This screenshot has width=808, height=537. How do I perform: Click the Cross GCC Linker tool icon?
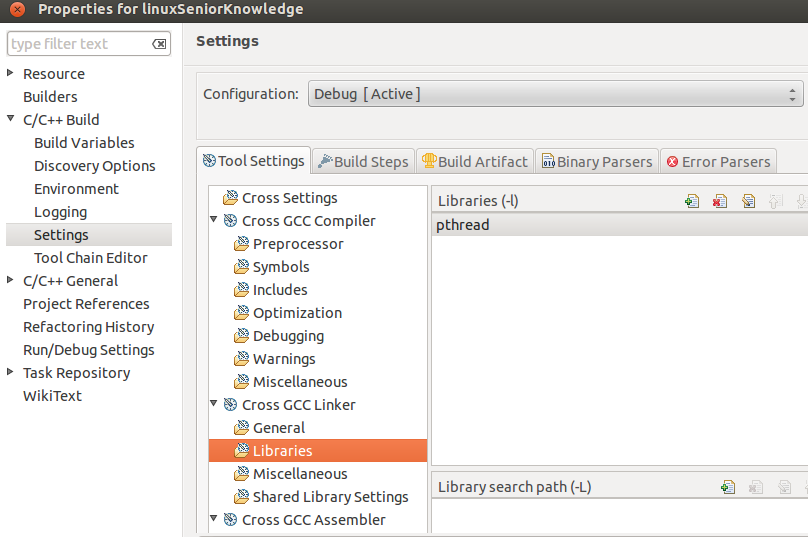230,405
